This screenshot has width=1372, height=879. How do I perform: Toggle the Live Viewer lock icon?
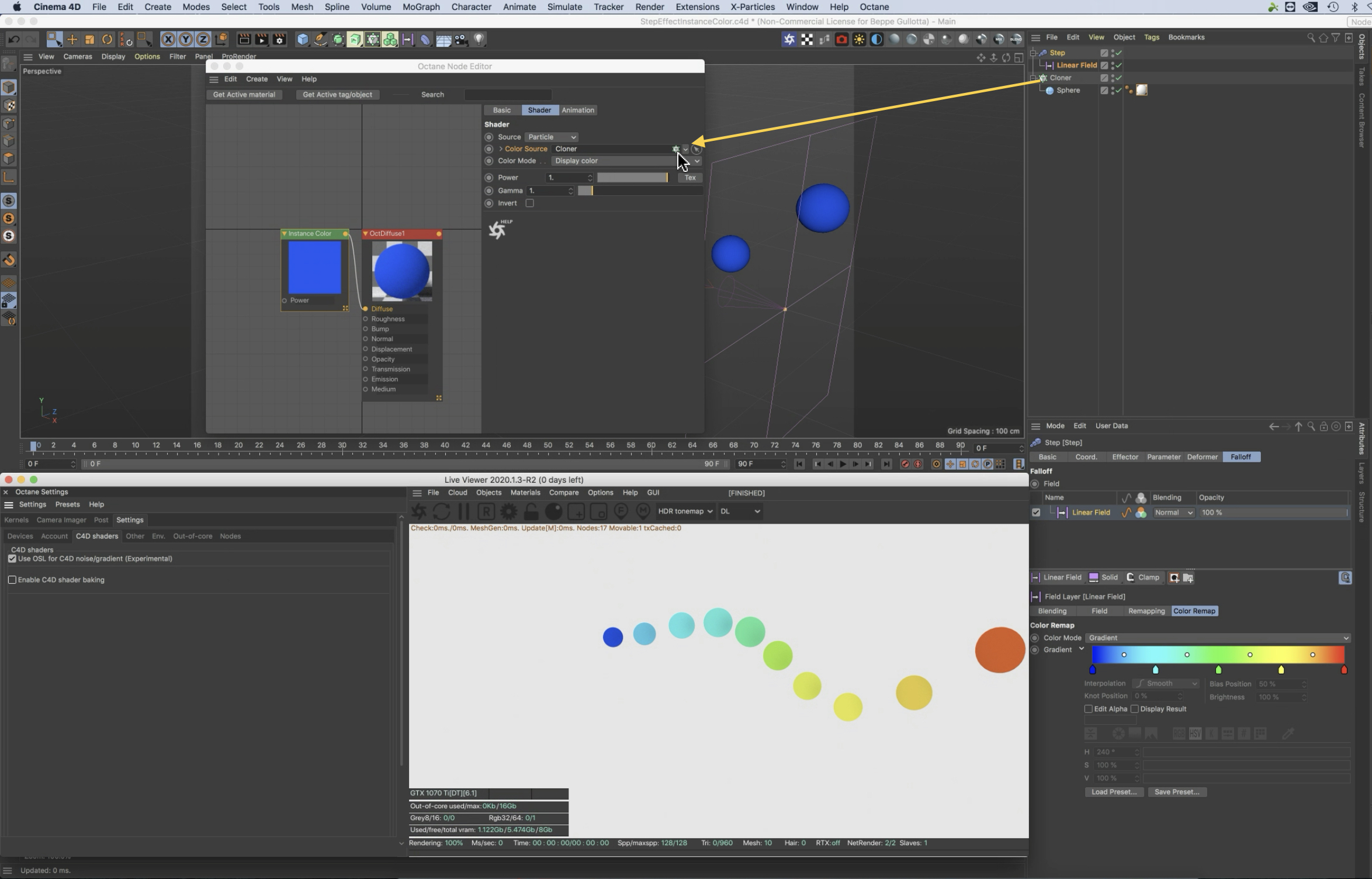(531, 511)
